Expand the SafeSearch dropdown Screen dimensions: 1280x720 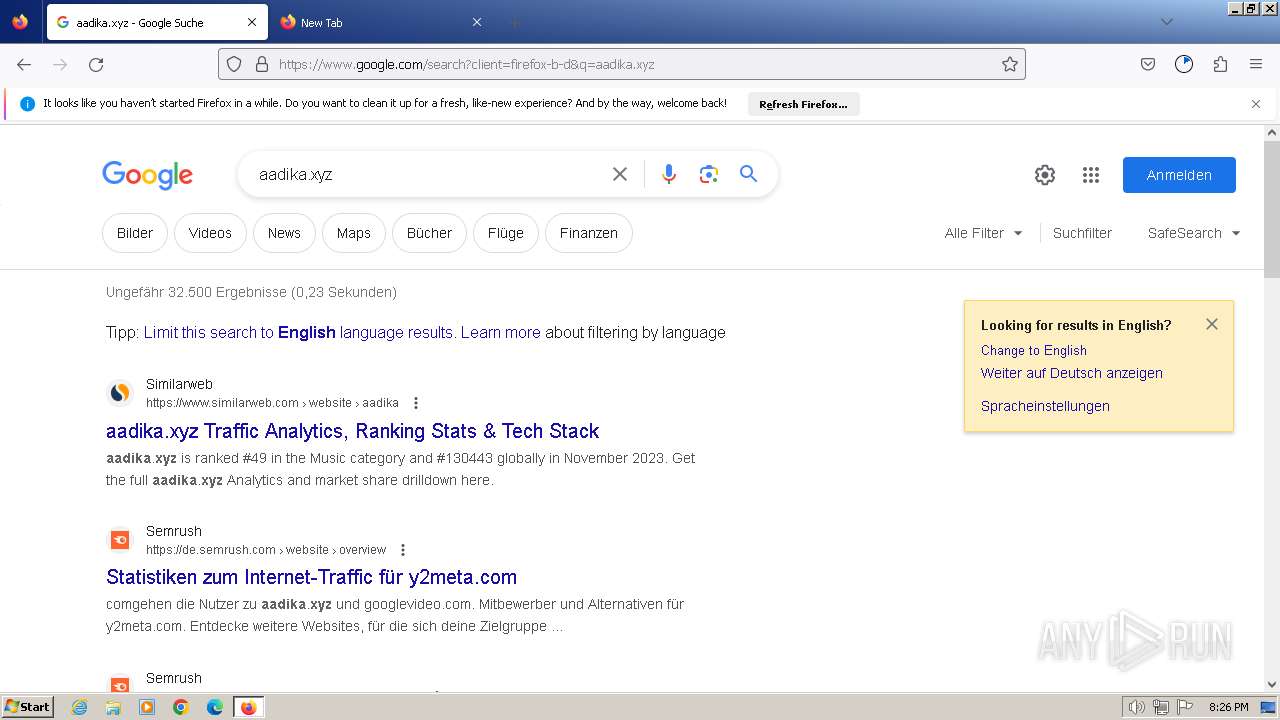(x=1194, y=233)
